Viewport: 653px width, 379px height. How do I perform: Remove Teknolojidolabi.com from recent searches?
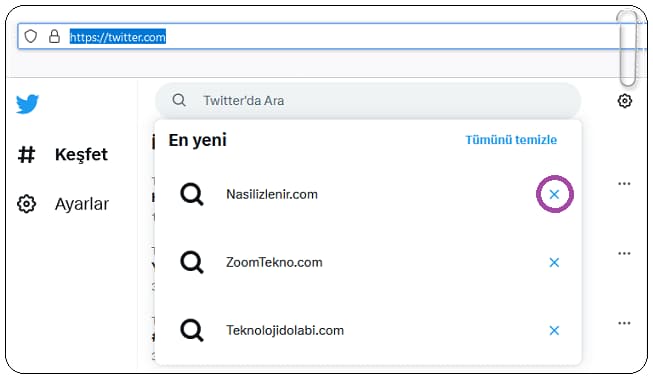pos(554,330)
